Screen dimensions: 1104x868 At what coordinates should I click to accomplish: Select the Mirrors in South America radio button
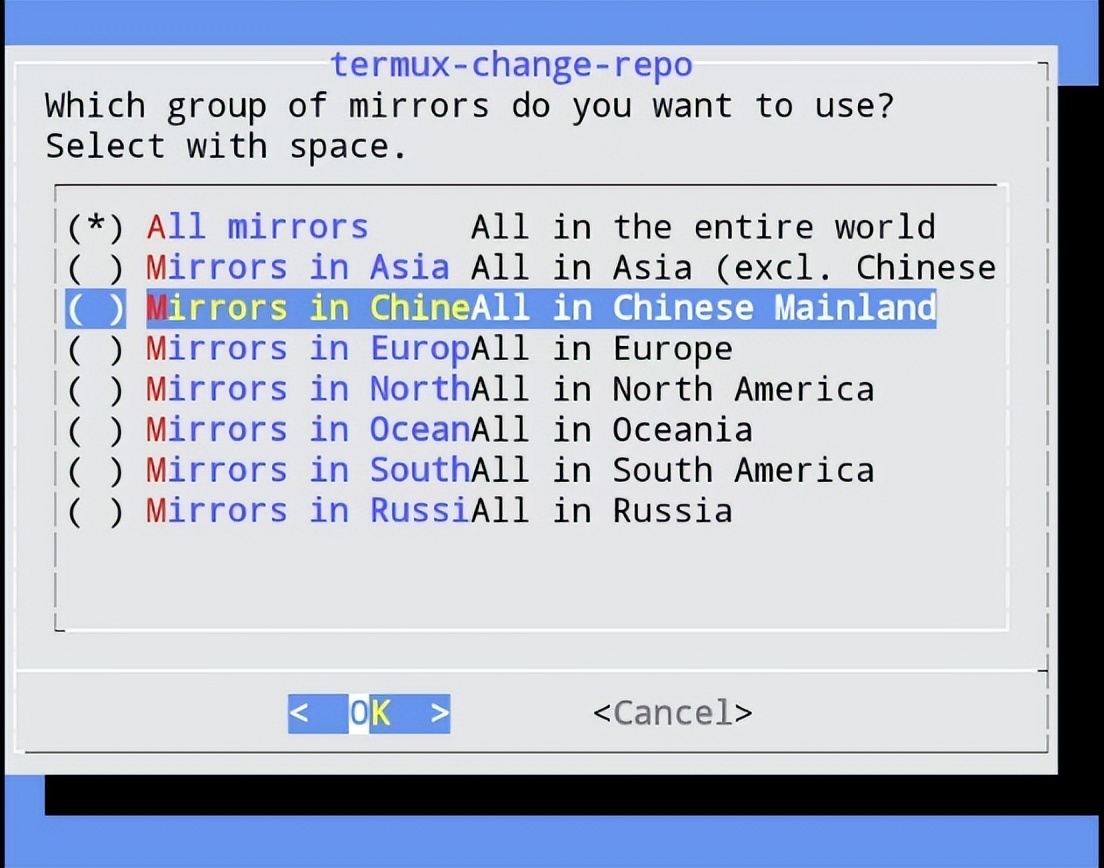click(96, 471)
